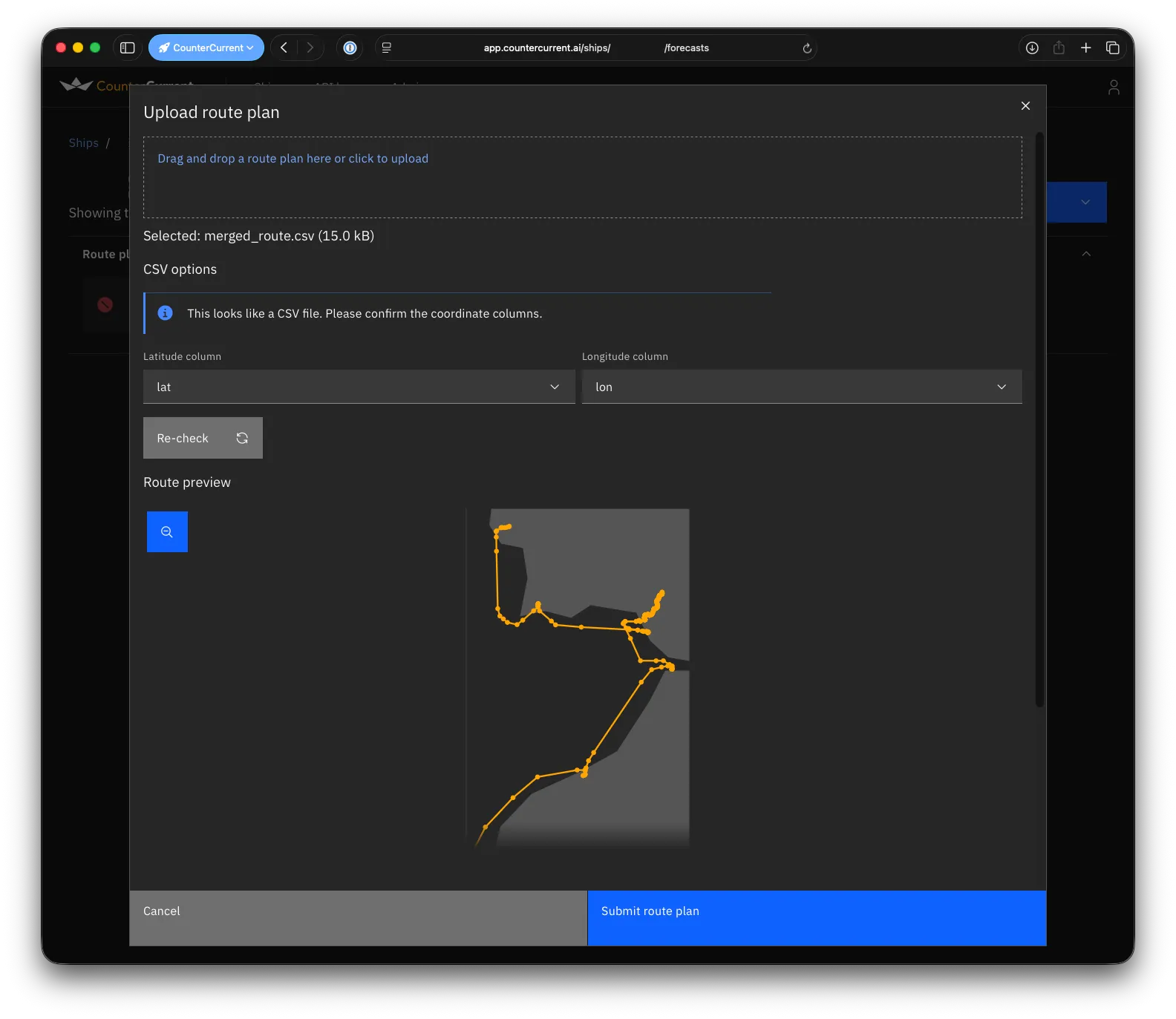Click the Re-check button

click(203, 438)
